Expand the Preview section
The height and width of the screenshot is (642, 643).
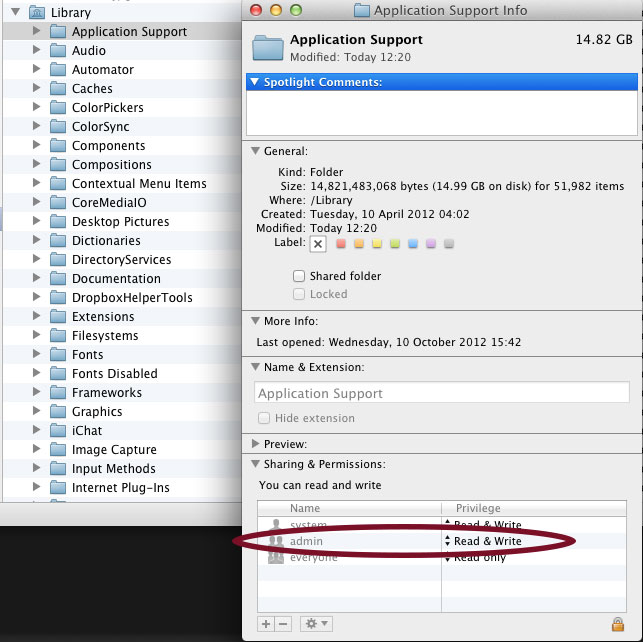coord(255,444)
